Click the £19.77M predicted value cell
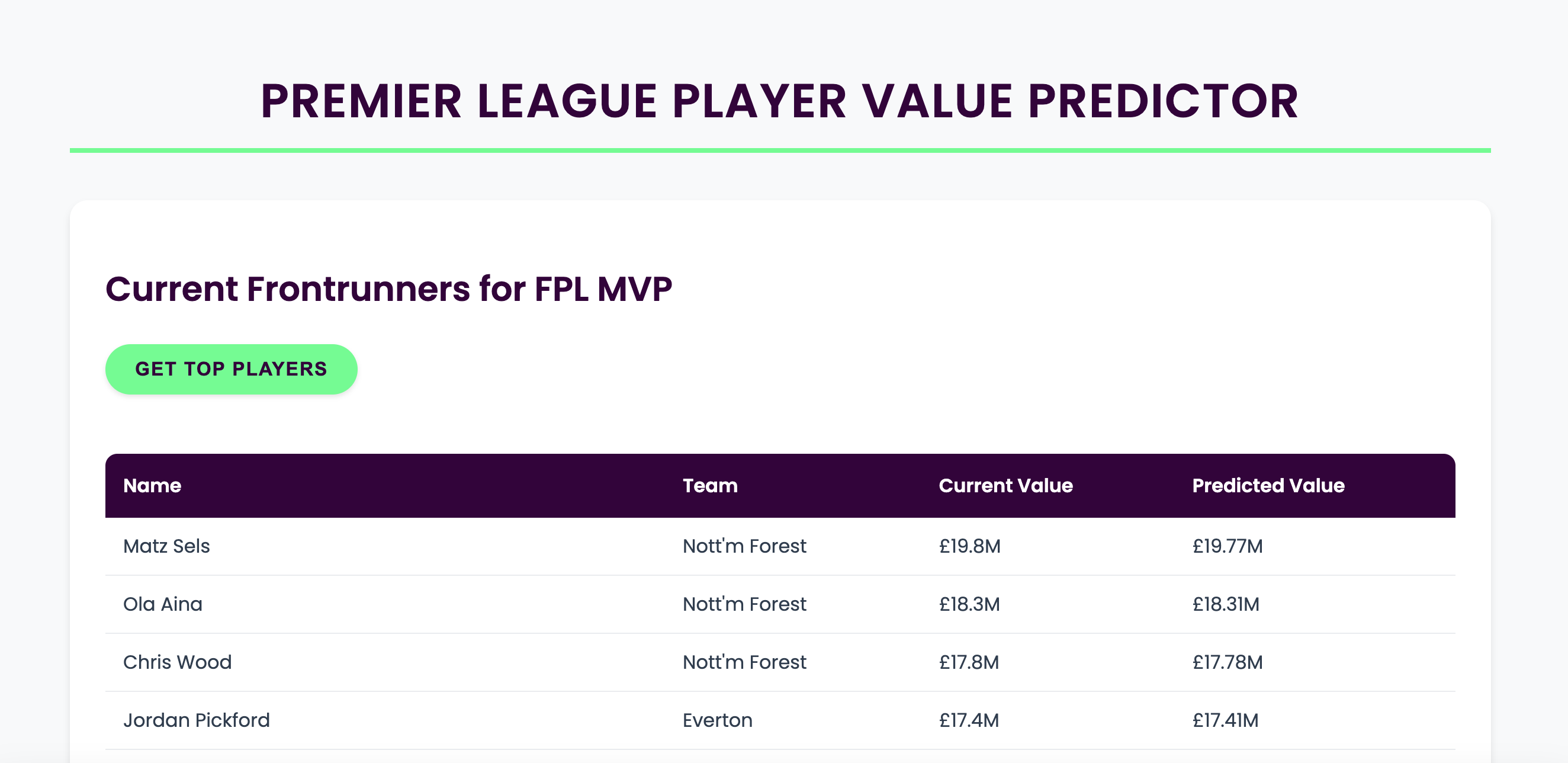Viewport: 1568px width, 763px height. [x=1227, y=546]
